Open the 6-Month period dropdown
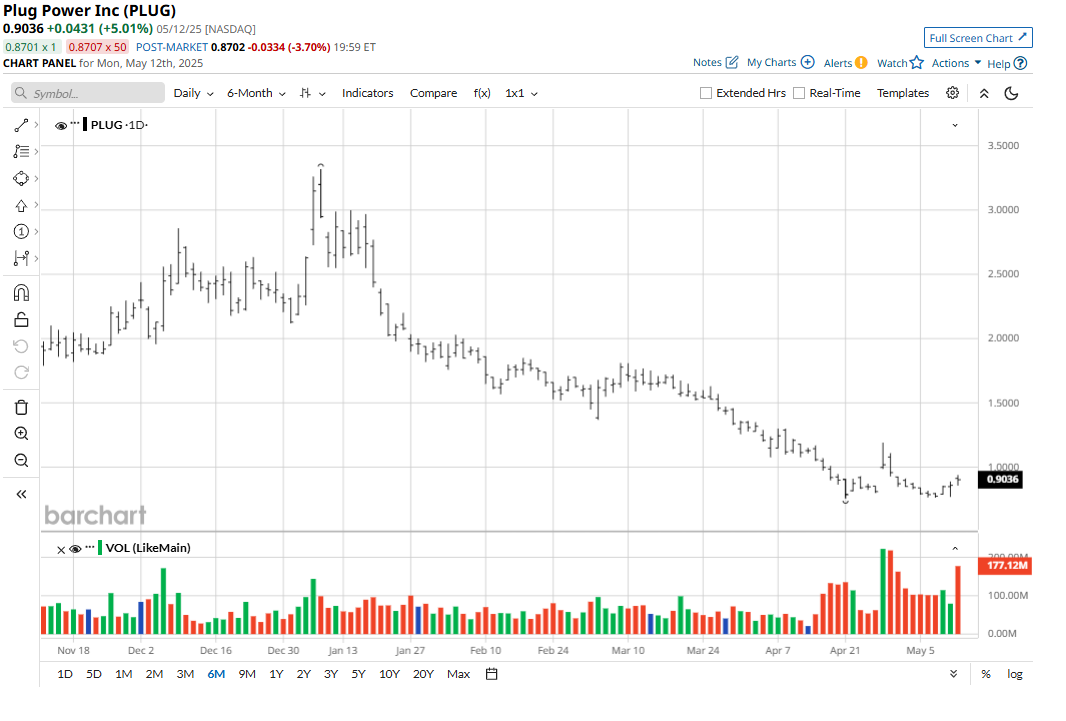This screenshot has height=721, width=1066. click(256, 93)
